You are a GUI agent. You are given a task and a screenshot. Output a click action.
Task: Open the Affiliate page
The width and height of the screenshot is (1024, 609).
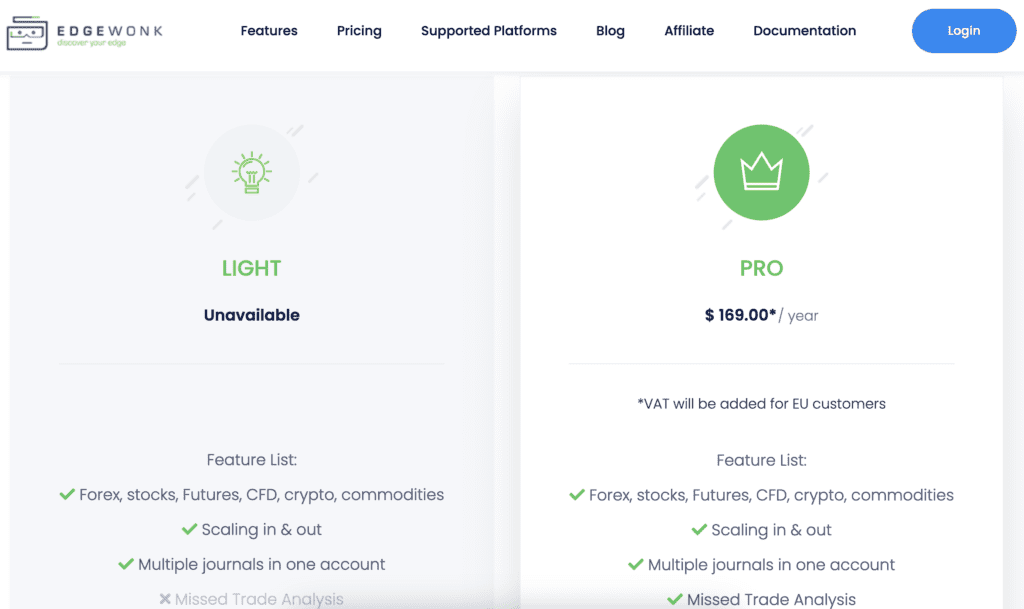pos(689,31)
